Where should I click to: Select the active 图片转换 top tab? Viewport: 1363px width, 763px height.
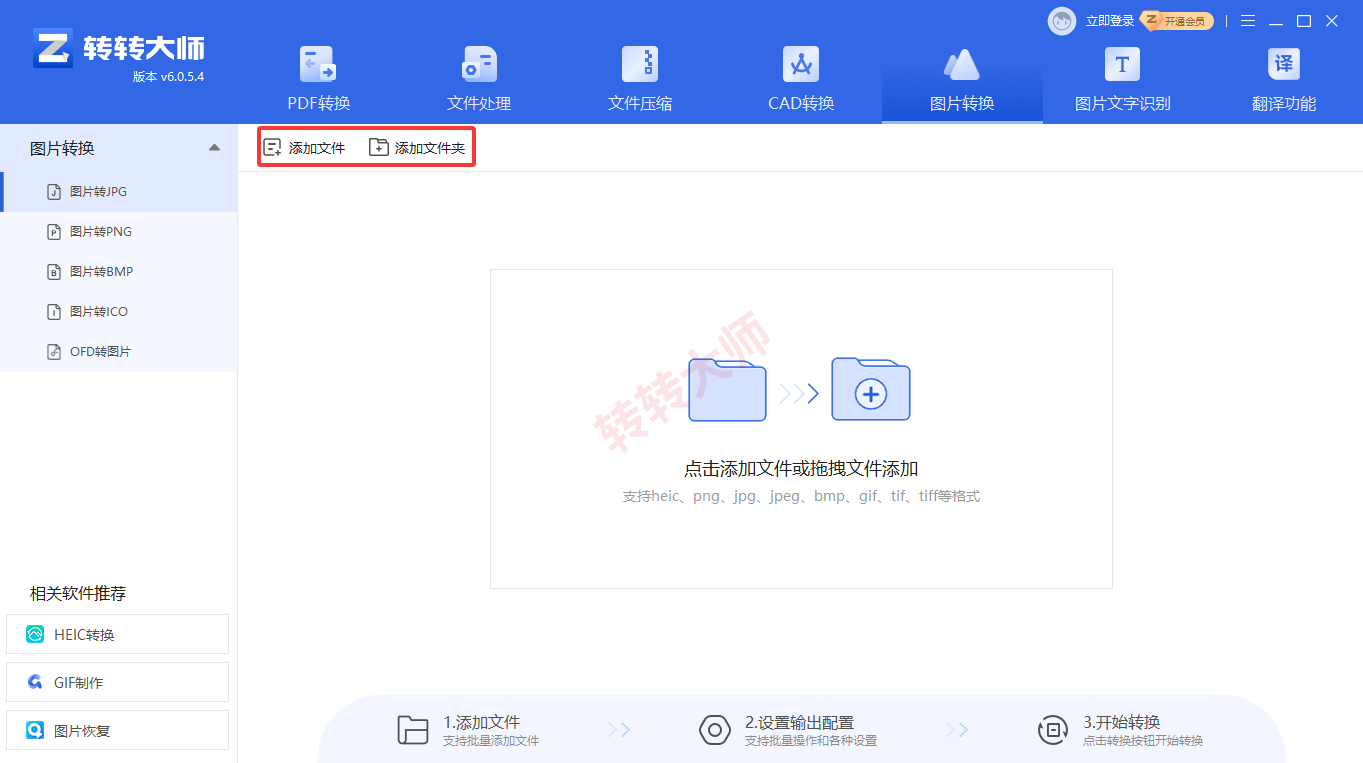click(962, 80)
